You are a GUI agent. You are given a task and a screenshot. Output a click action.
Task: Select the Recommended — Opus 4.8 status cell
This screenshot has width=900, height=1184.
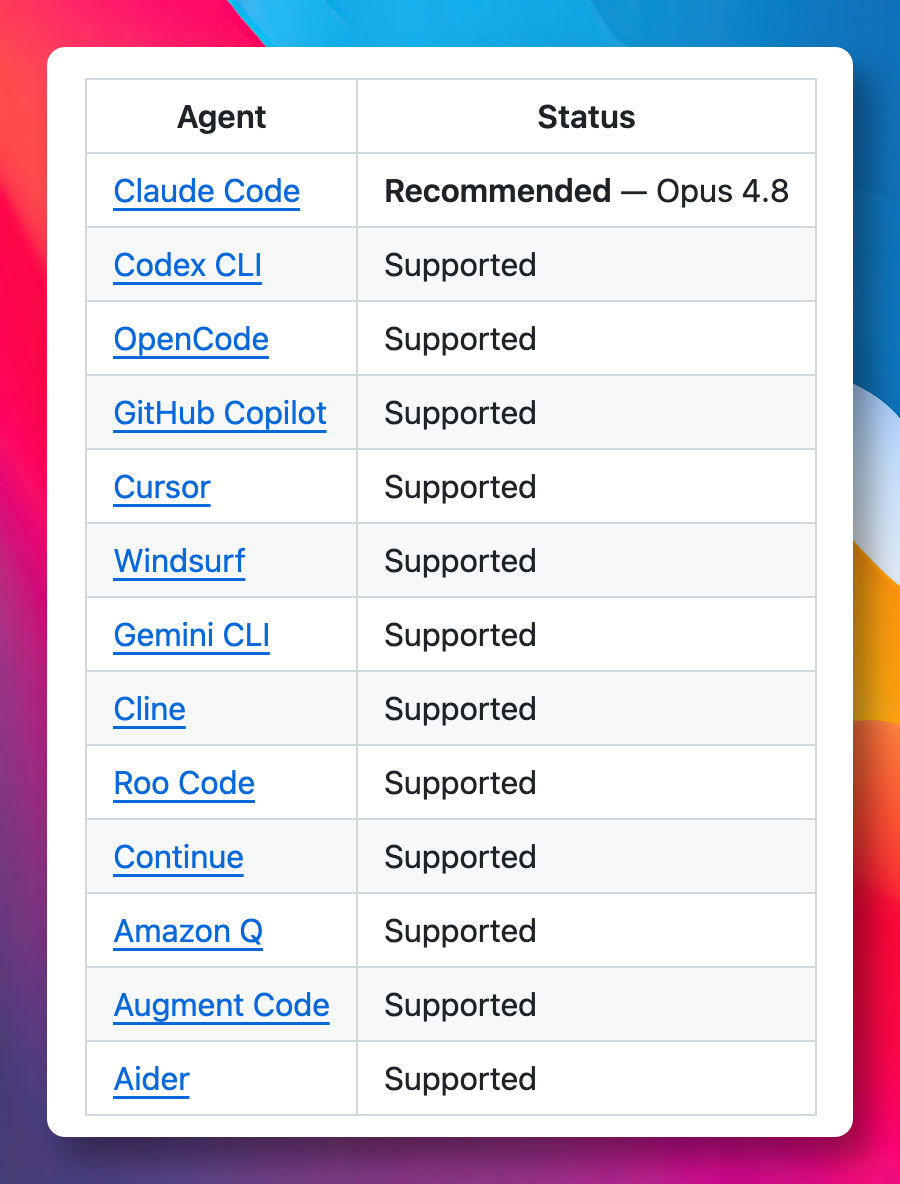tap(587, 191)
